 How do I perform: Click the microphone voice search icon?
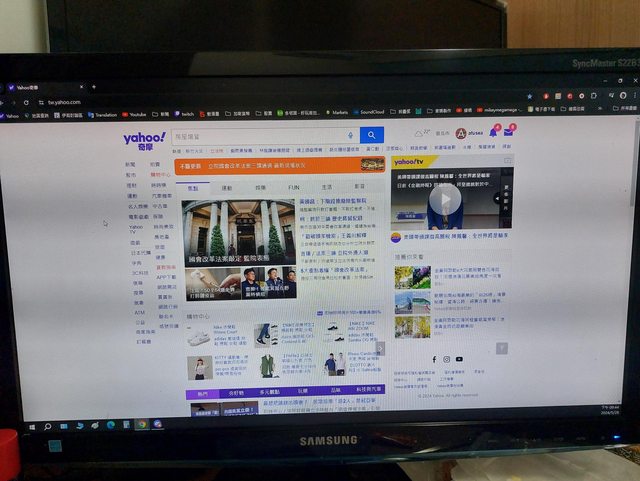350,135
